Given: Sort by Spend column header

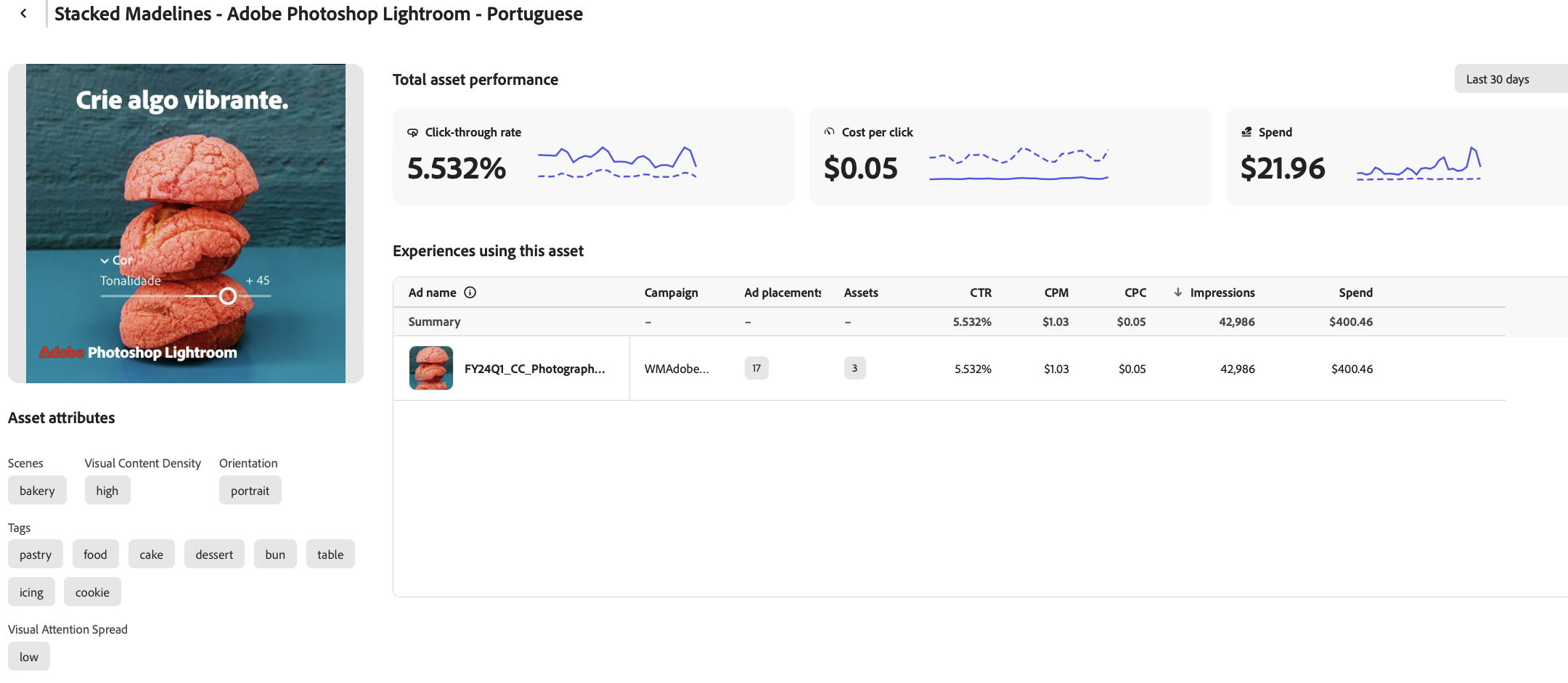Looking at the screenshot, I should 1355,293.
